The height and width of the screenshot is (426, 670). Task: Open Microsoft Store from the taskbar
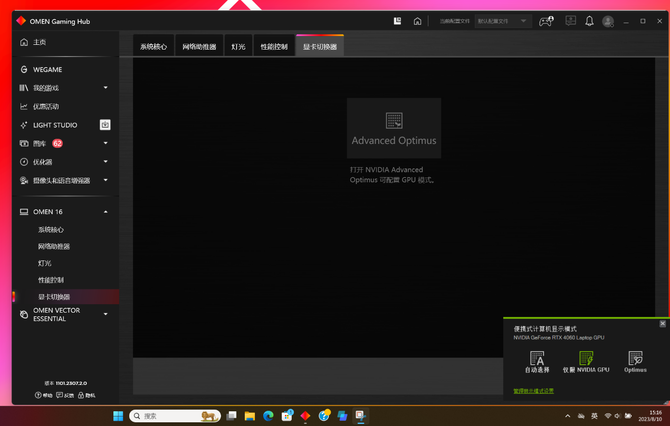[287, 415]
